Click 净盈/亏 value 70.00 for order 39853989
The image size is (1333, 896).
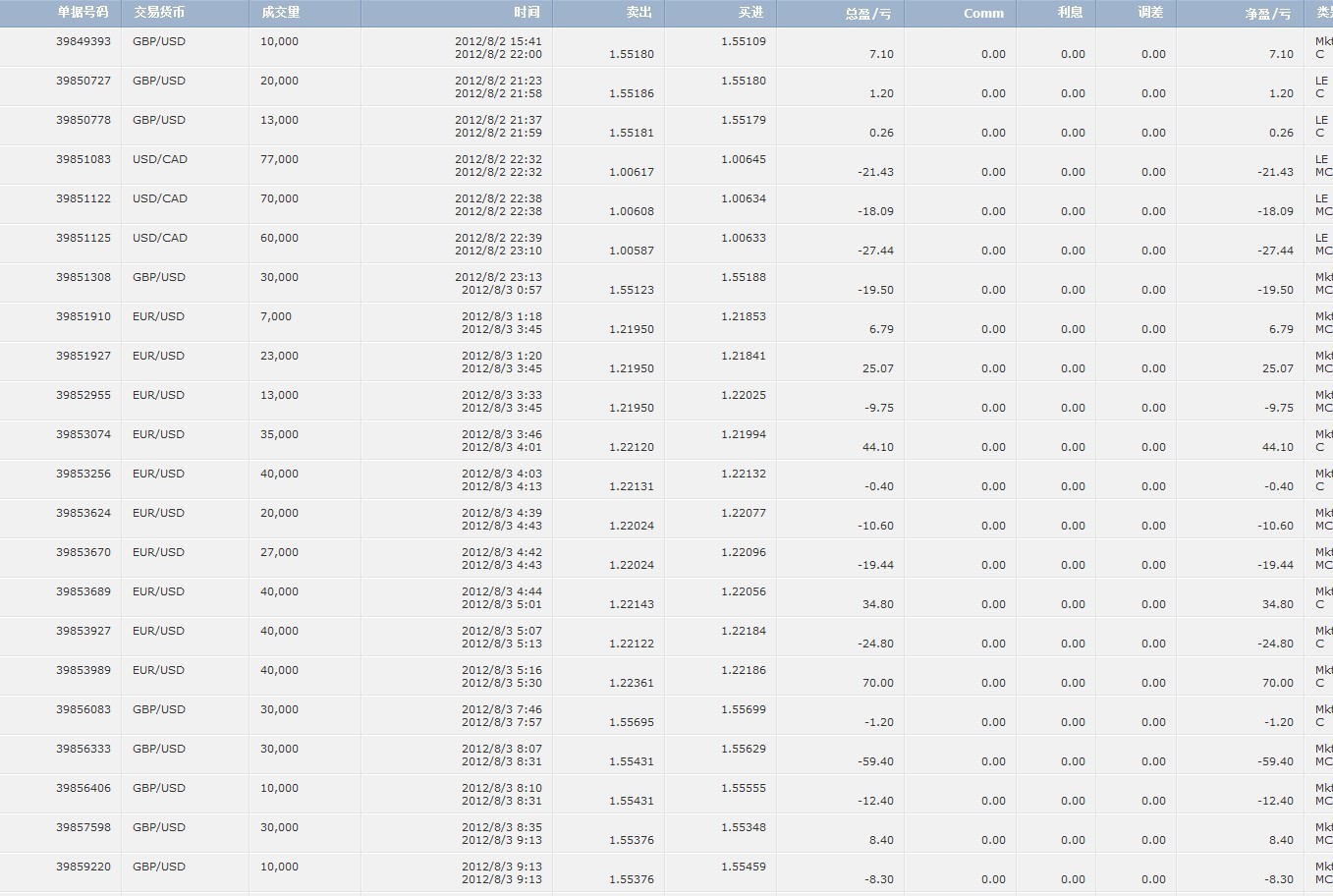[1278, 683]
